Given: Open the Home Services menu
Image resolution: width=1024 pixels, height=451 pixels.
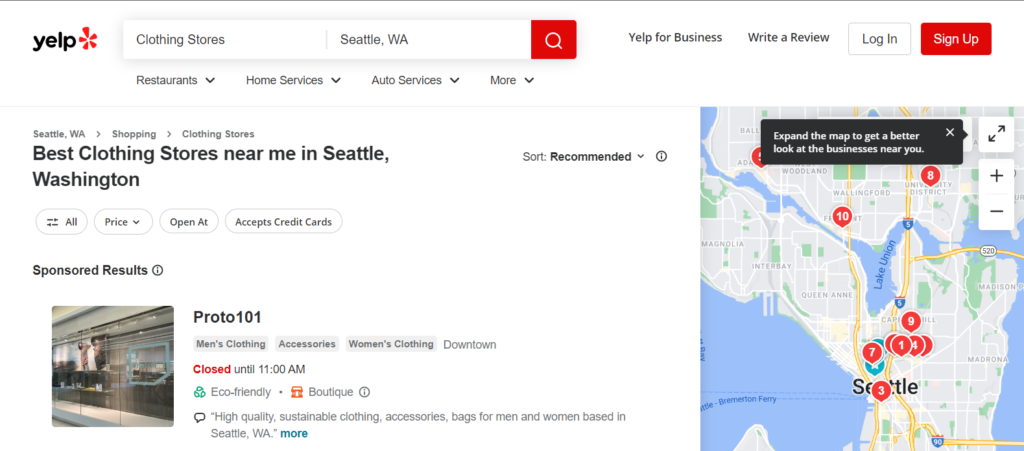Looking at the screenshot, I should (293, 80).
